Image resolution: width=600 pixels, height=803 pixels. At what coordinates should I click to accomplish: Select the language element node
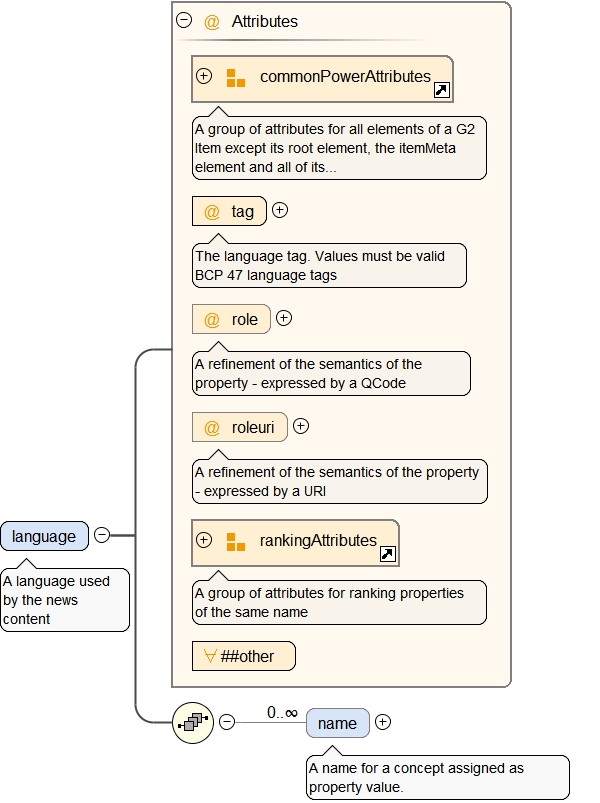coord(44,536)
